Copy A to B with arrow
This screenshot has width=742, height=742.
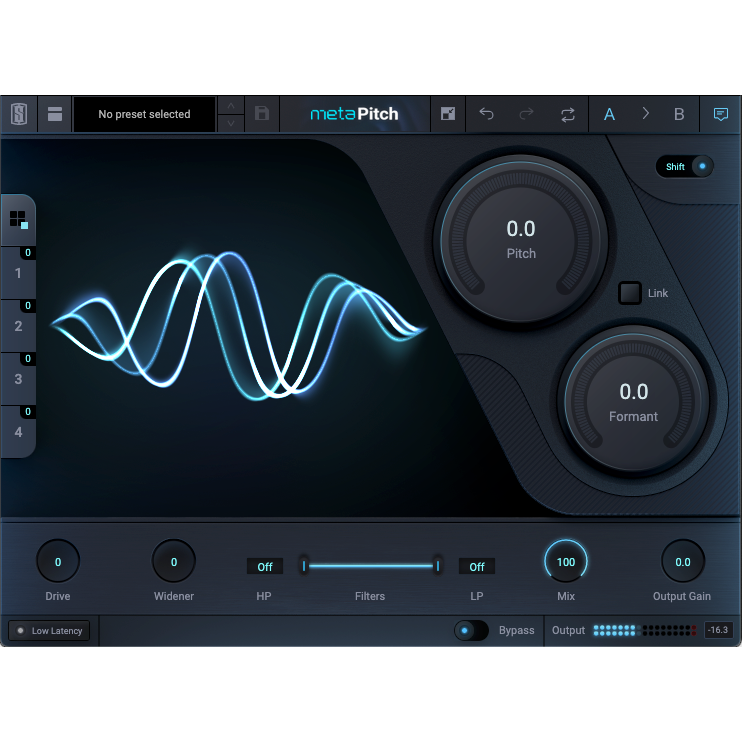pyautogui.click(x=645, y=114)
